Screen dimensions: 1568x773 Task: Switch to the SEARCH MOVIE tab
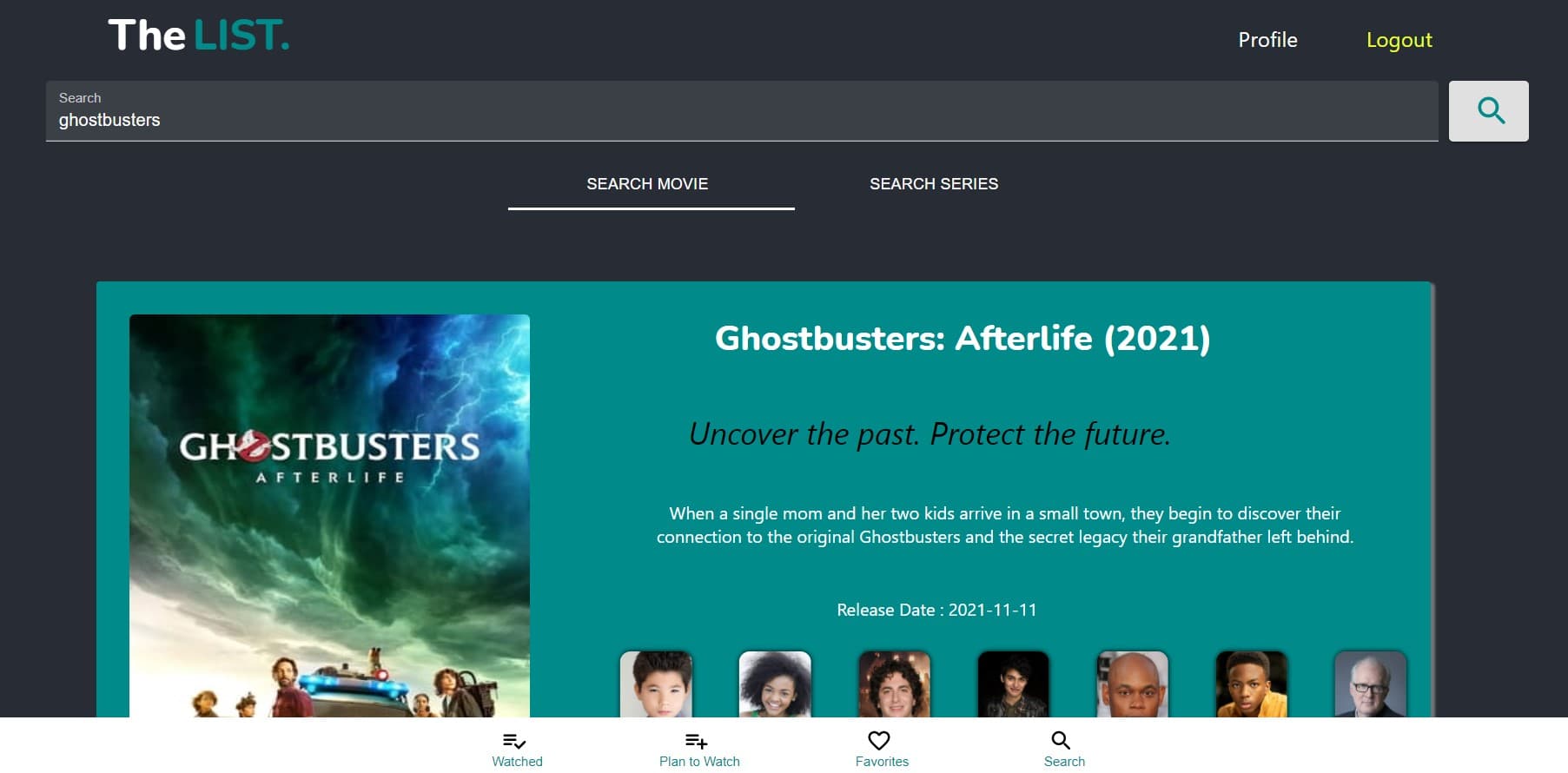647,184
